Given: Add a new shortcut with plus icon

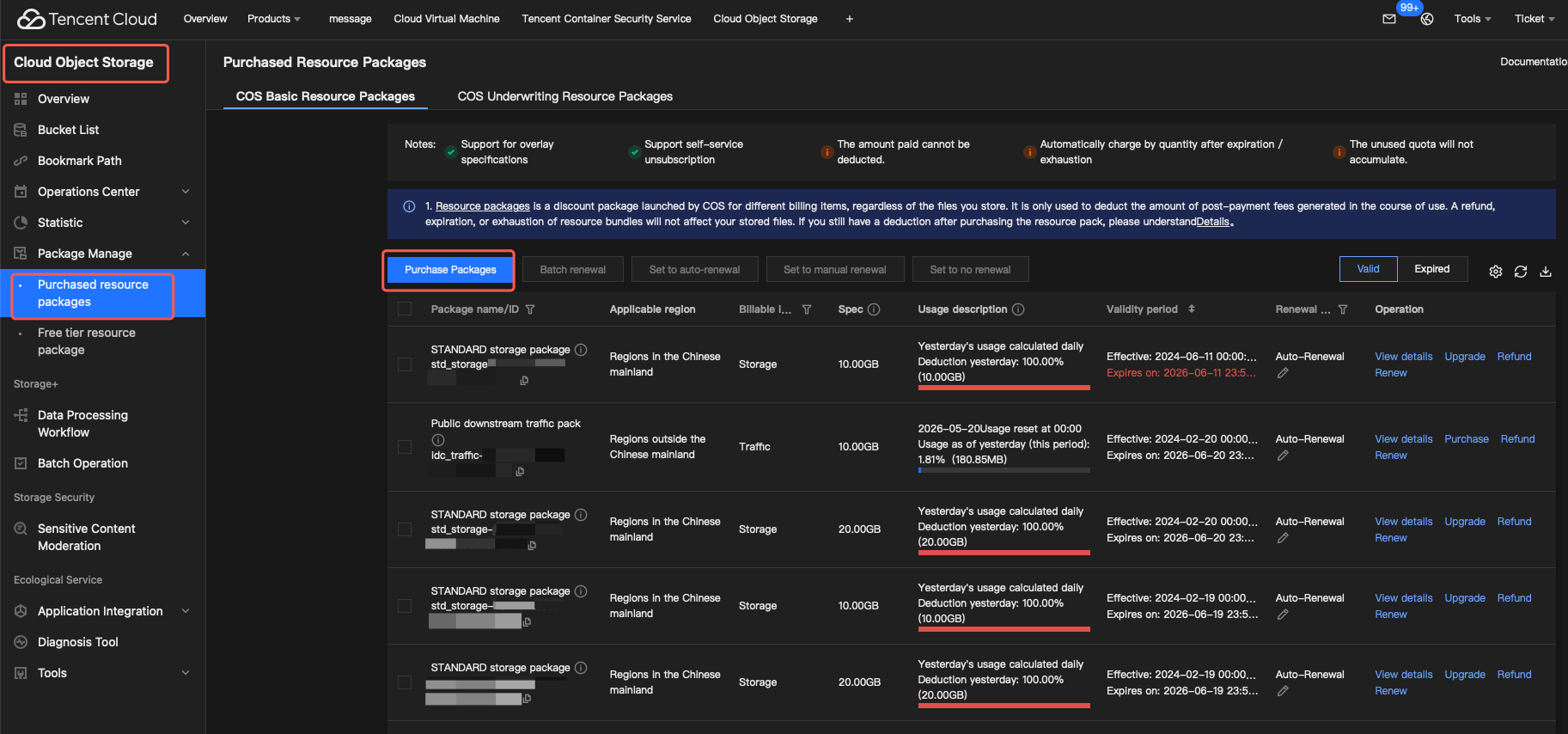Looking at the screenshot, I should pyautogui.click(x=850, y=19).
